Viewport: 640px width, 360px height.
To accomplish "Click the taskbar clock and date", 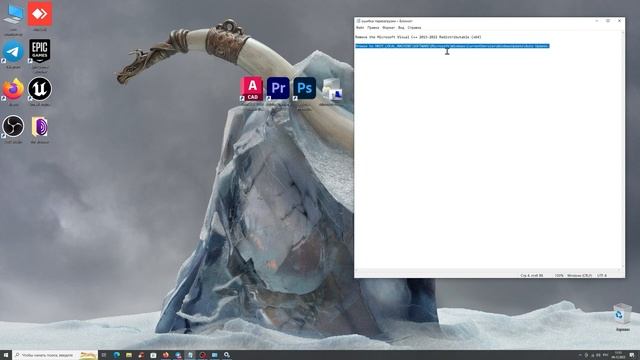I will pyautogui.click(x=618, y=355).
